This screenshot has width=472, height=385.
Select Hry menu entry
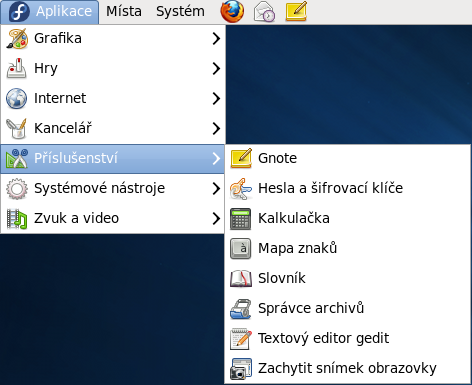click(x=113, y=69)
